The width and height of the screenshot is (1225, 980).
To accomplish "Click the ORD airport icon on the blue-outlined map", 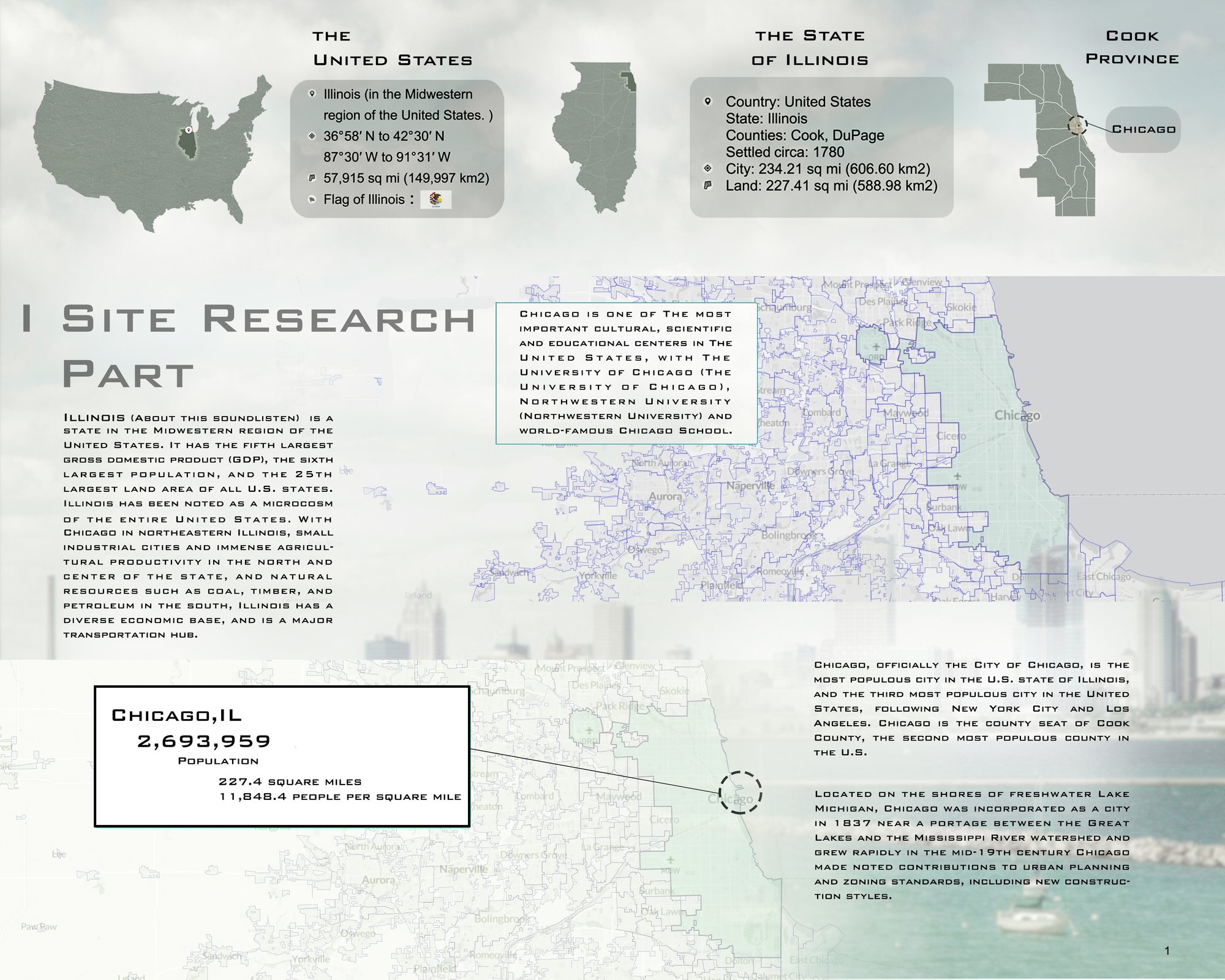I will point(876,349).
